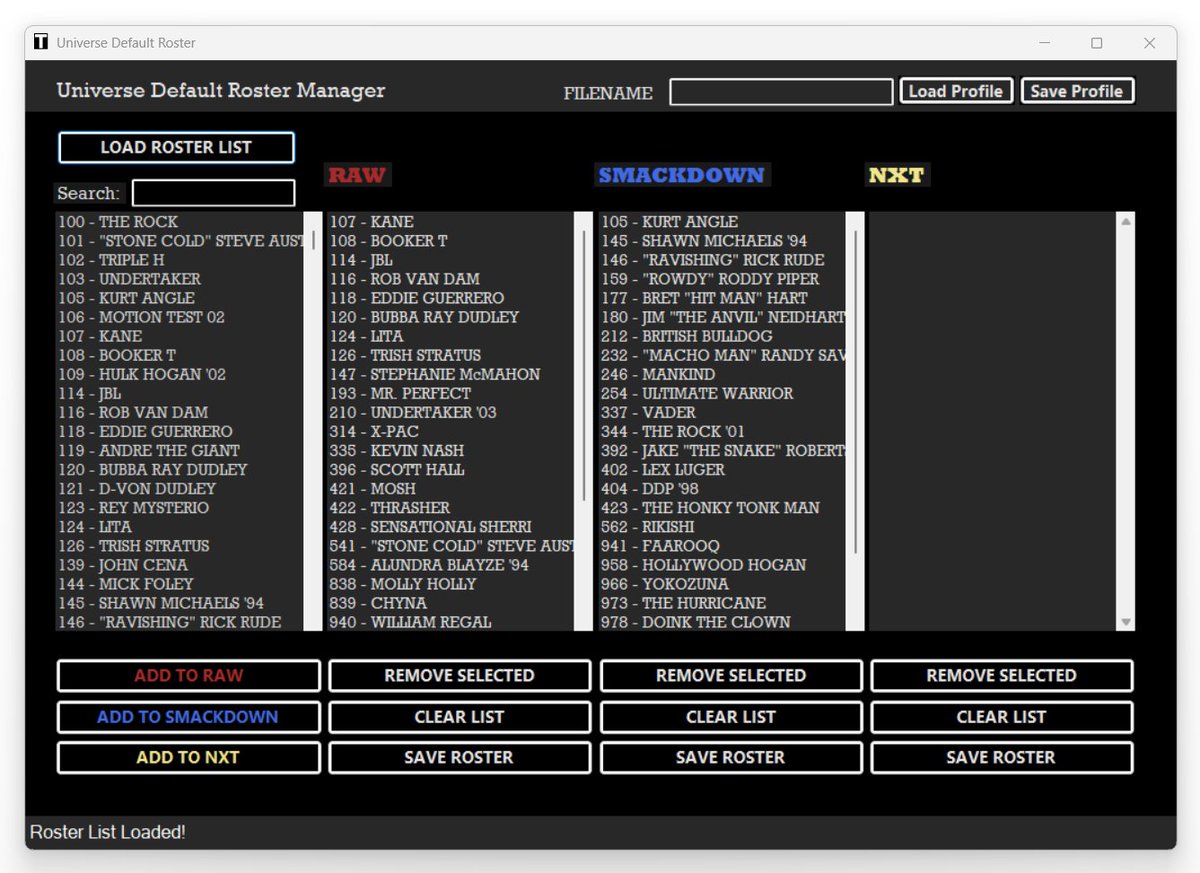Screen dimensions: 1200x873
Task: Select '428 - SENSATIONAL SHERRI' in the RAW list
Action: click(451, 526)
